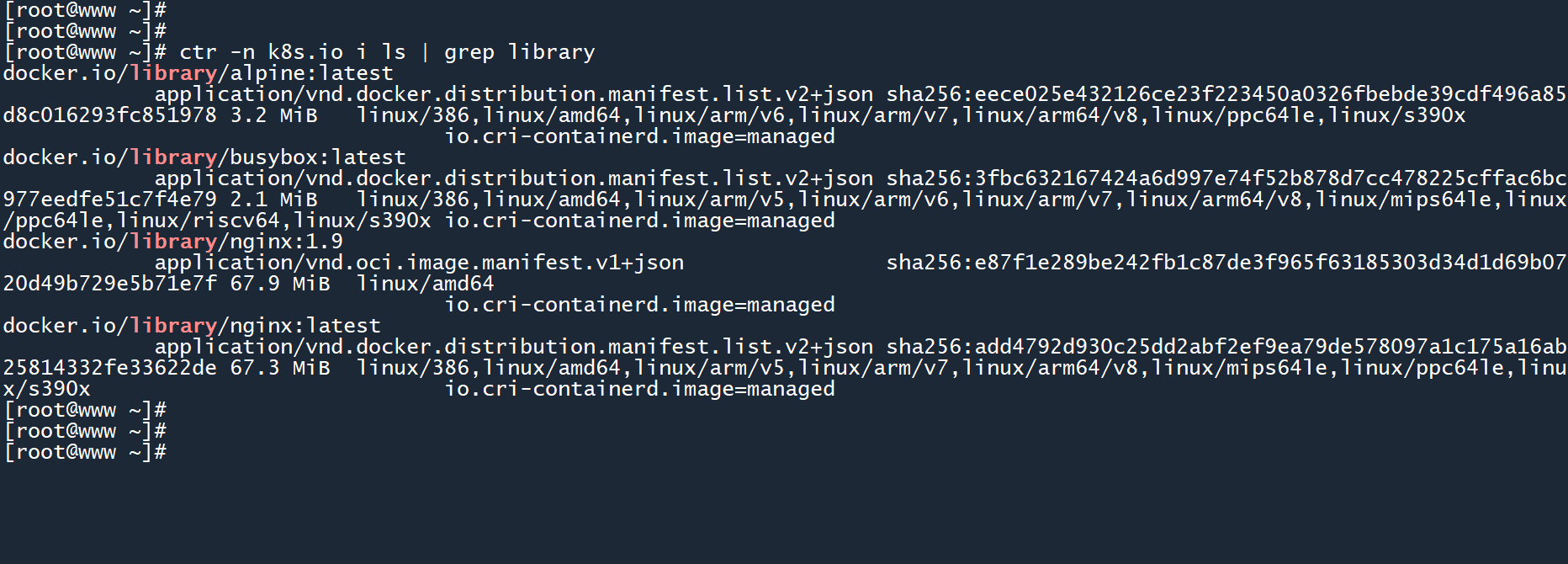Click the nginx:latest sha256 digest starting add4792d
The height and width of the screenshot is (564, 1568).
click(1226, 347)
